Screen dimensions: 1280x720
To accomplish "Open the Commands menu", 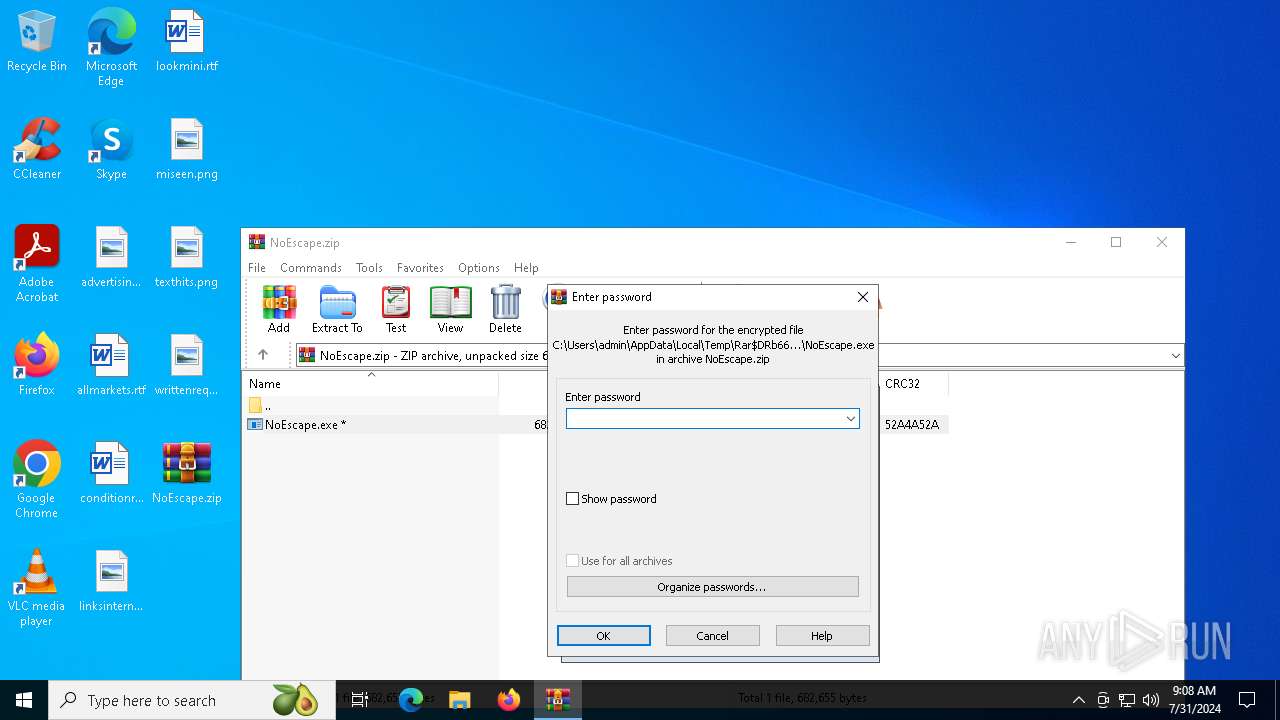I will [x=311, y=268].
